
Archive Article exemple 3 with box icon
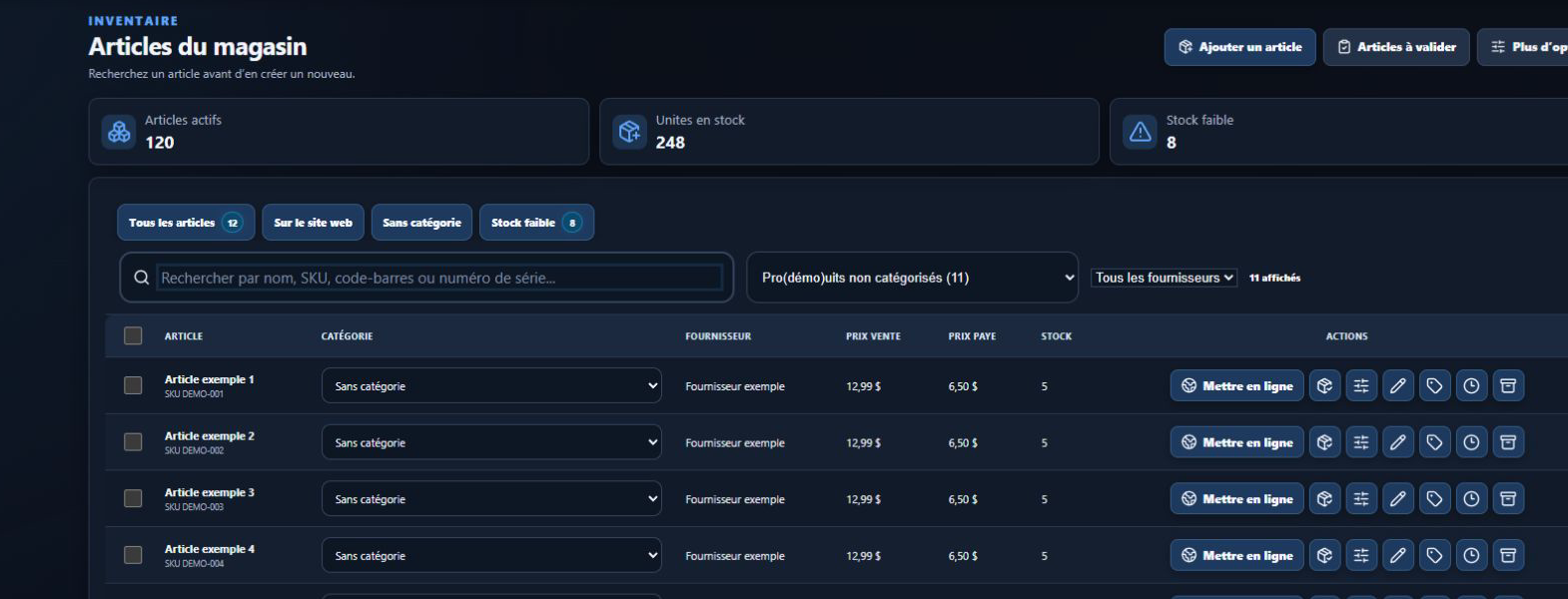1508,499
